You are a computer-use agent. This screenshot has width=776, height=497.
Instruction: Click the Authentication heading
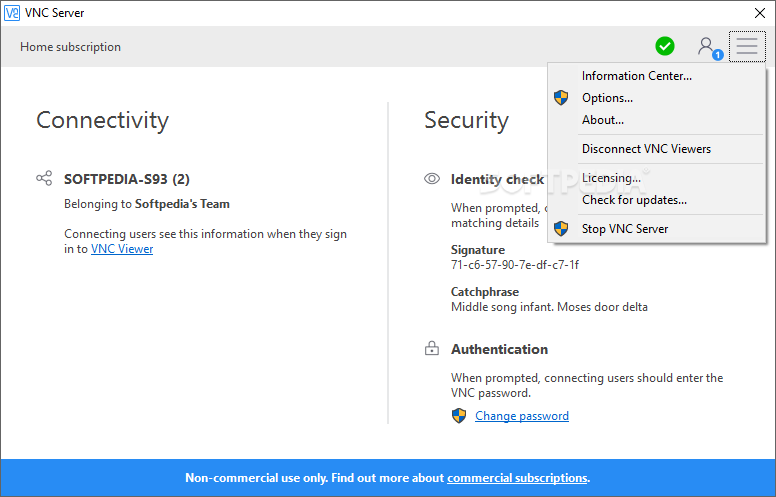coord(499,349)
